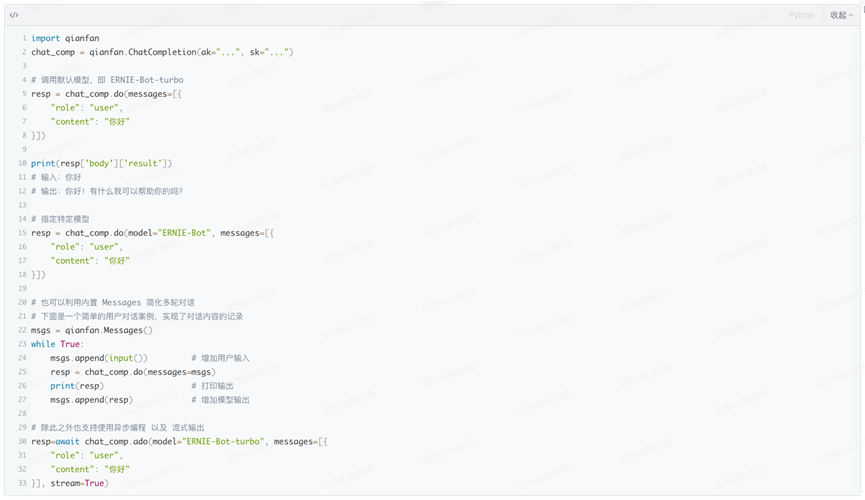Click the 'while True:' line
The width and height of the screenshot is (865, 500).
[x=57, y=344]
